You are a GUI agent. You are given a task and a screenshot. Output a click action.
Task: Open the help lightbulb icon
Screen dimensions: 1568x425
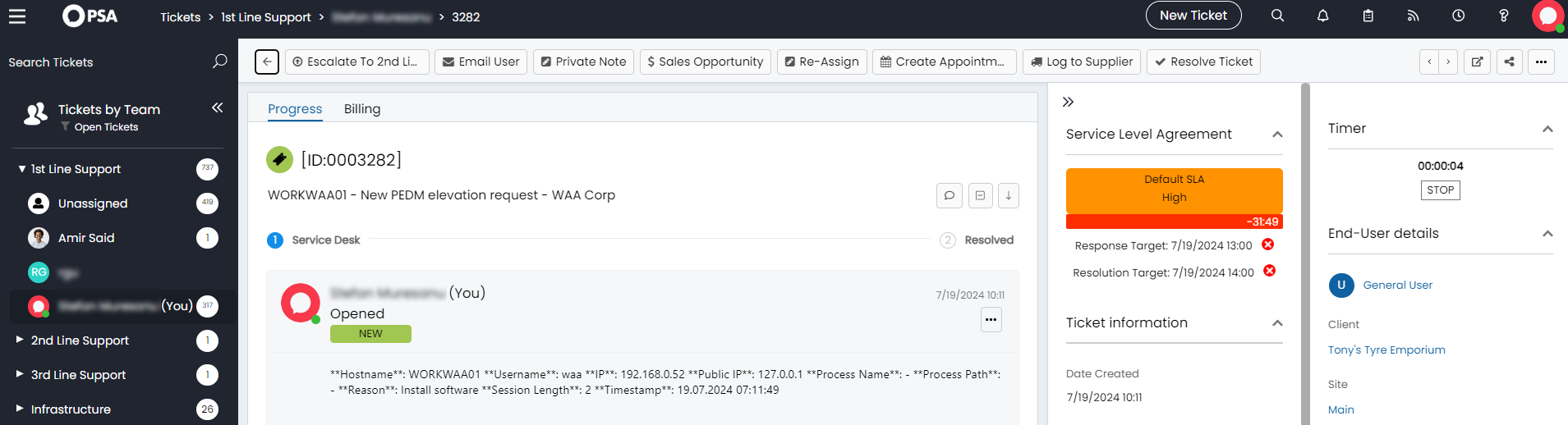point(1503,16)
